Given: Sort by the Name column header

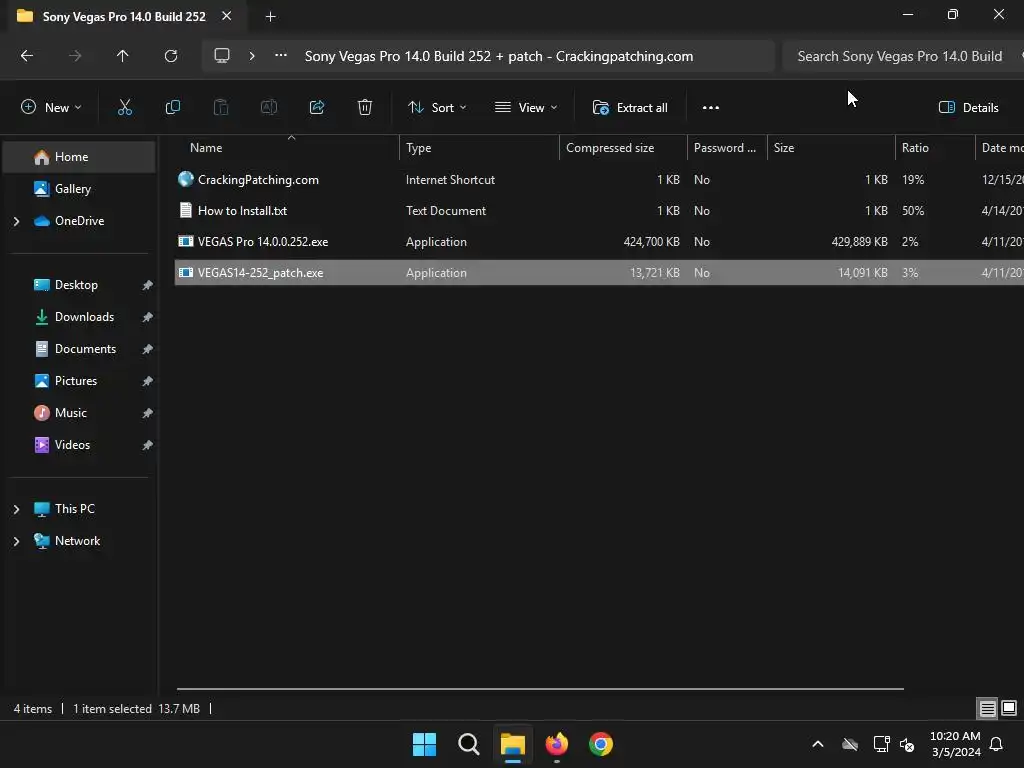Looking at the screenshot, I should pos(287,148).
